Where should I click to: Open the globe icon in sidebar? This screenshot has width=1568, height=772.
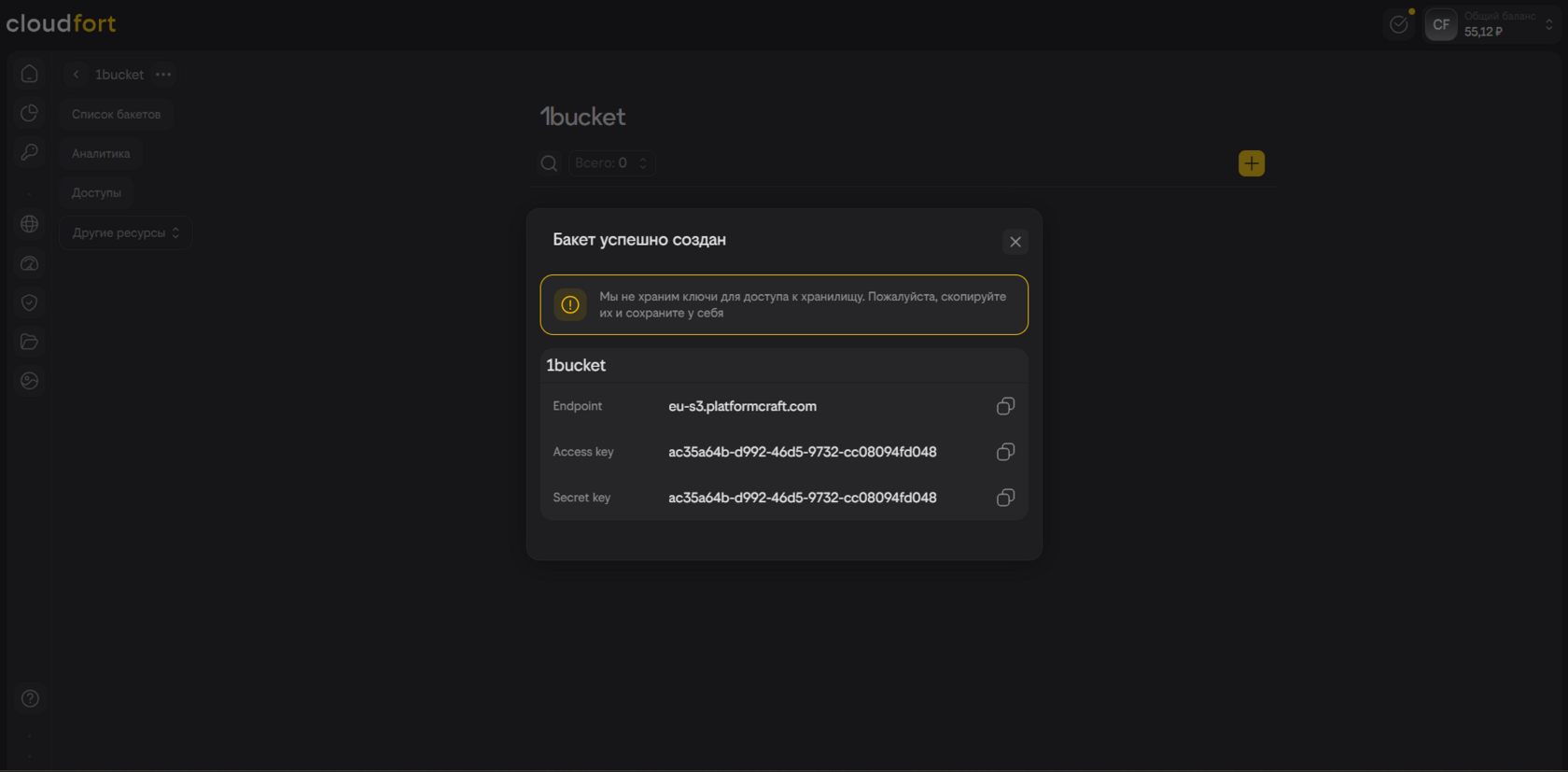point(30,224)
